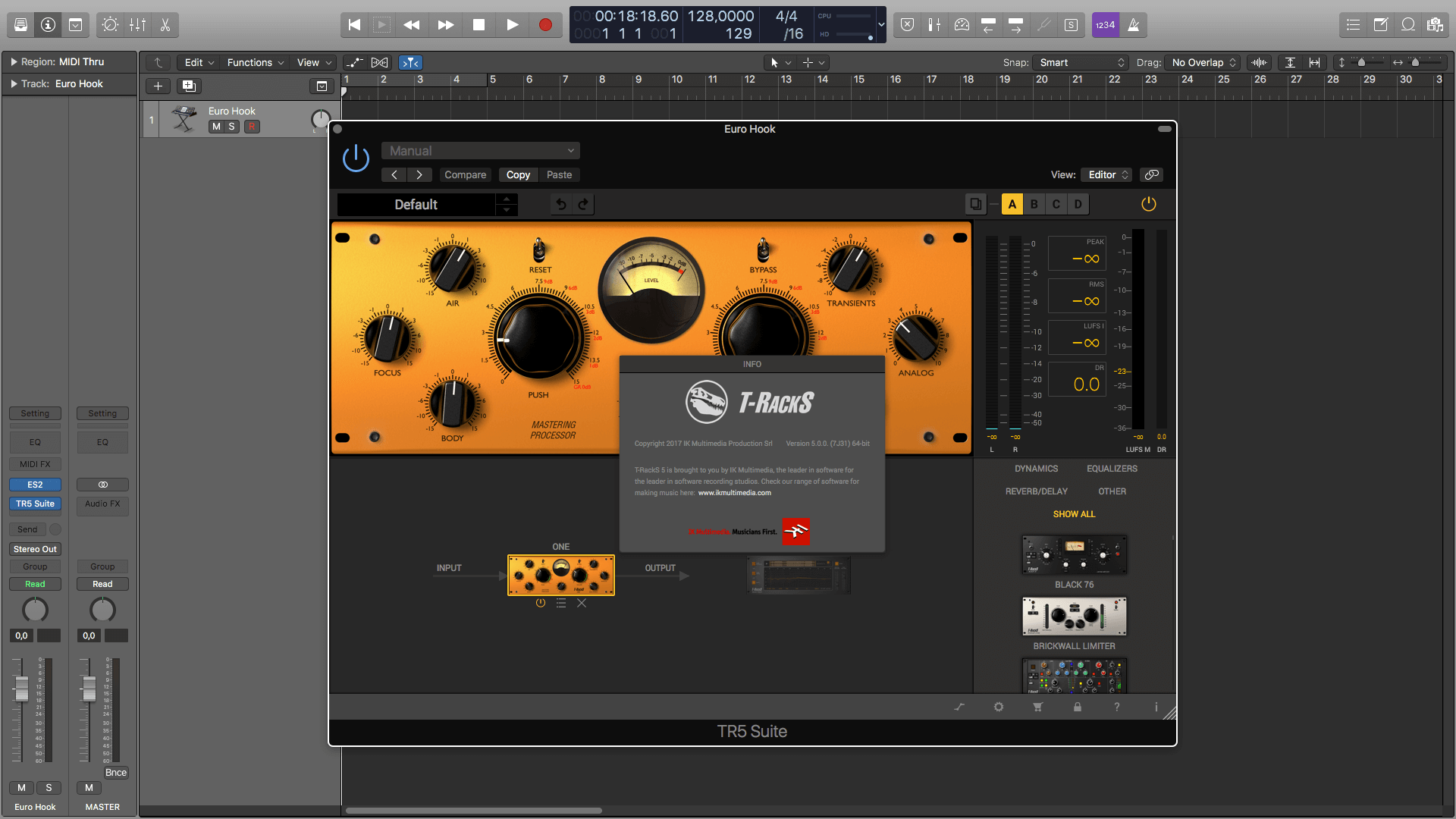Select the BRICKWALL LIMITER module thumbnail

pyautogui.click(x=1074, y=617)
